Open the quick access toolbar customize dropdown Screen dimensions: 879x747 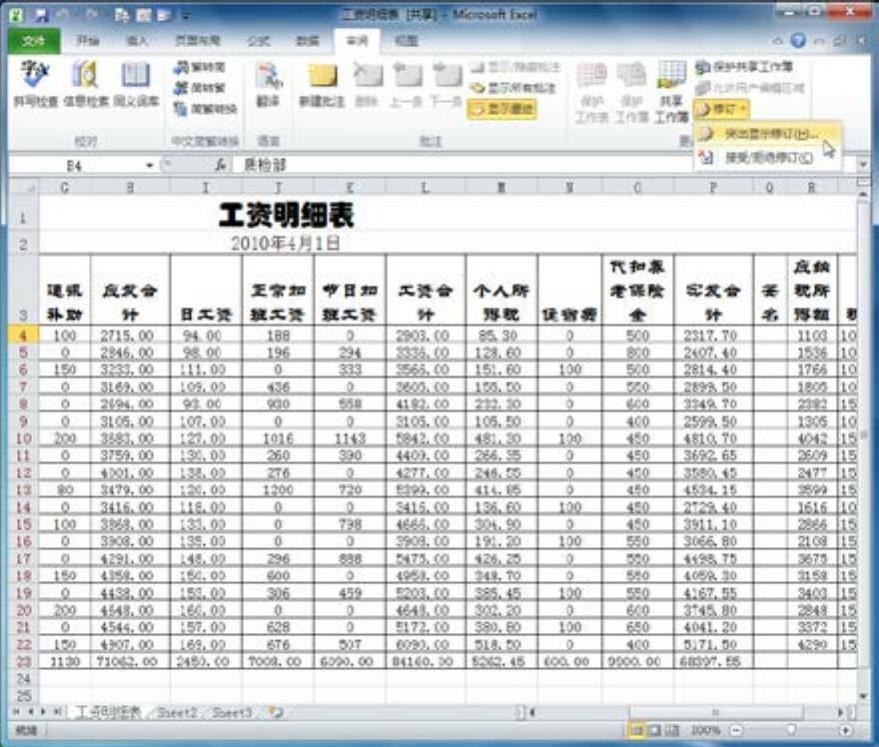point(186,16)
